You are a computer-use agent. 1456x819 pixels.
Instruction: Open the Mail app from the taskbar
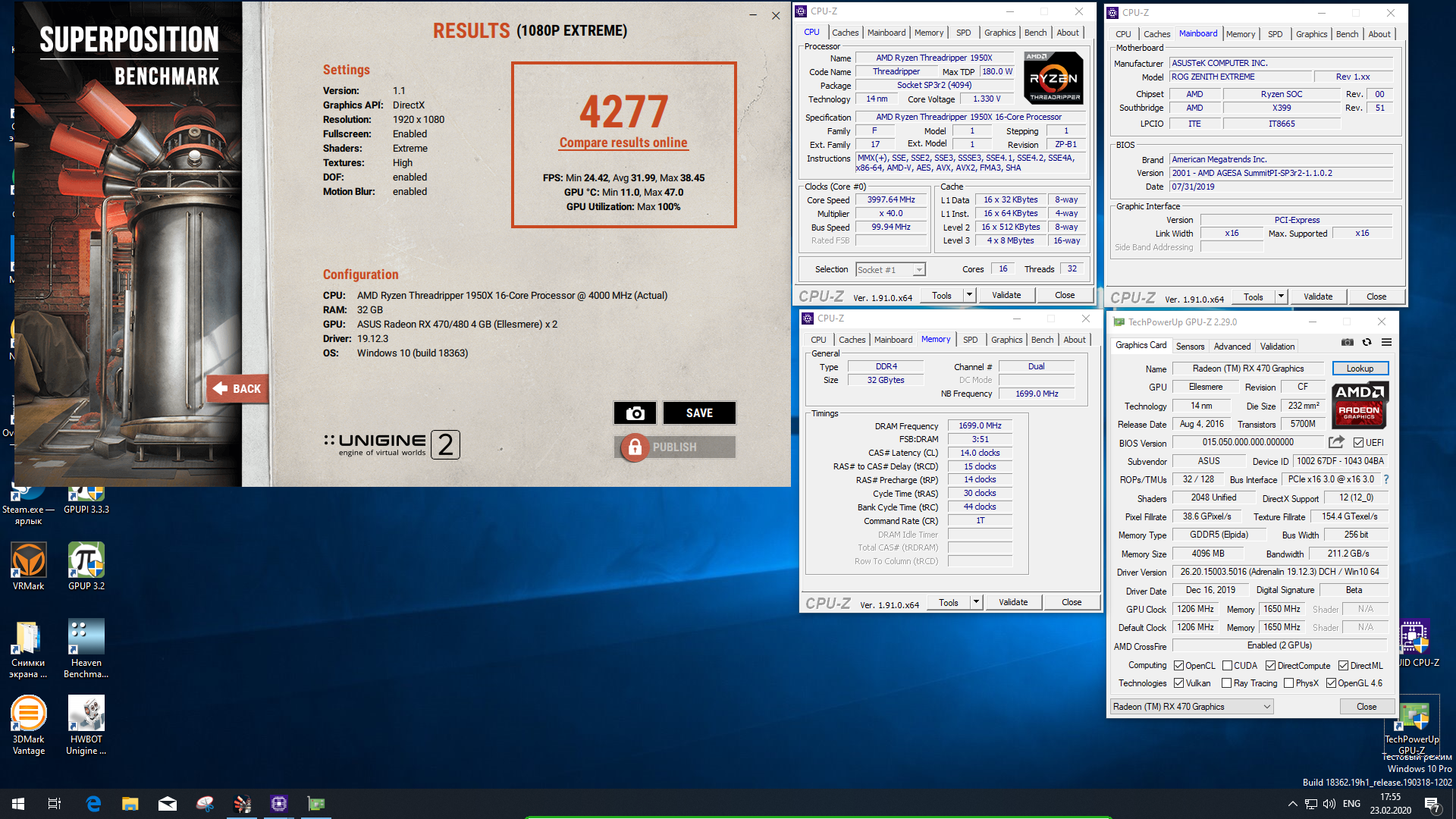click(x=168, y=804)
